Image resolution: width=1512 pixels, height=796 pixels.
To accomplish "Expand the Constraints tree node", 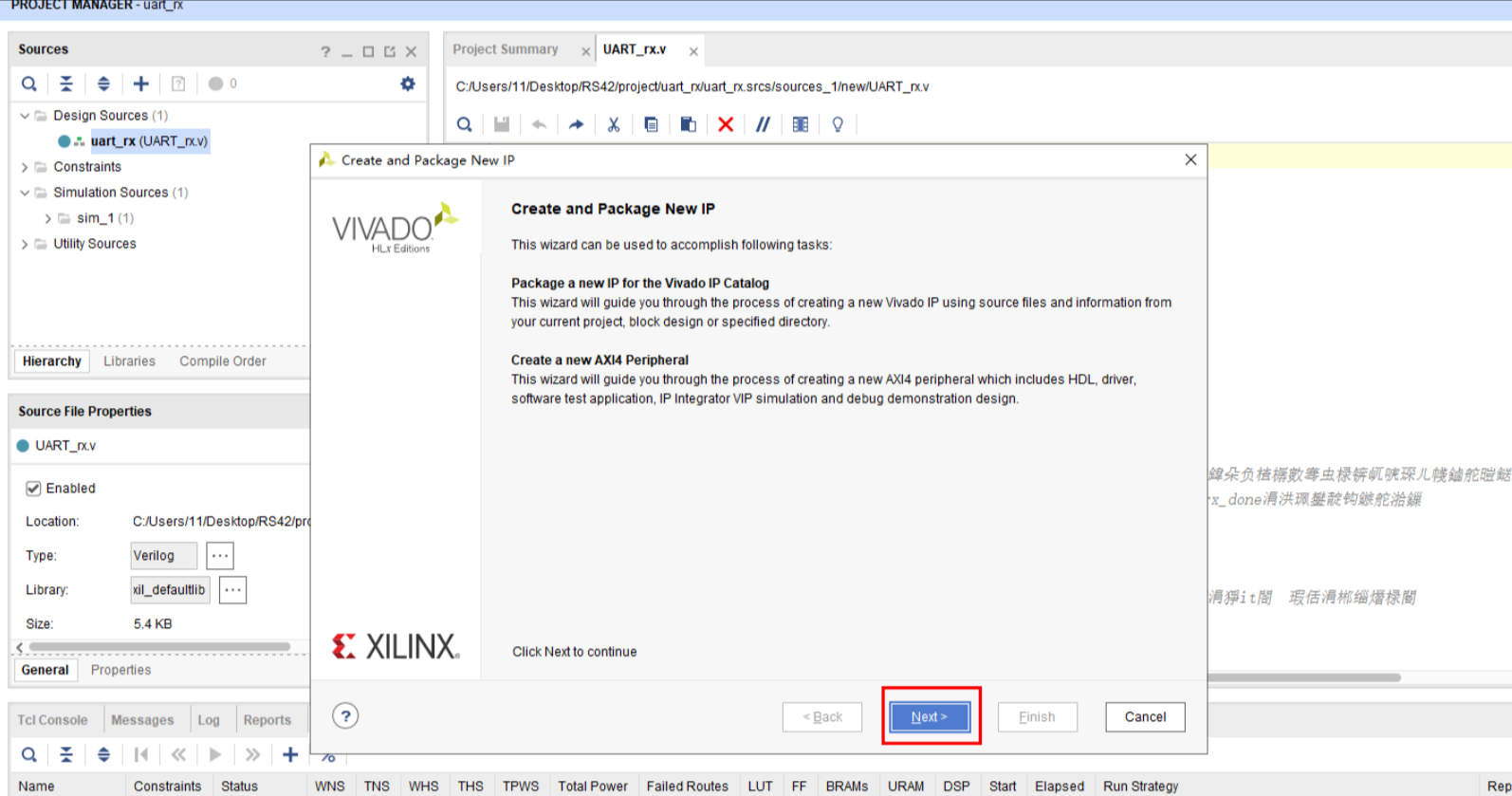I will [x=25, y=167].
